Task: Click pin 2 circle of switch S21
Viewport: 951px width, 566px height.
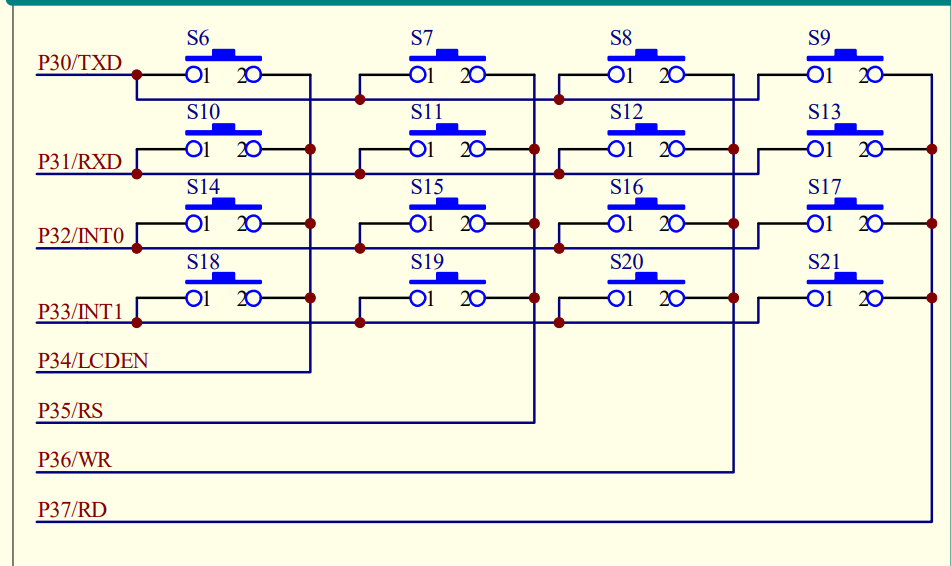Action: (x=875, y=298)
